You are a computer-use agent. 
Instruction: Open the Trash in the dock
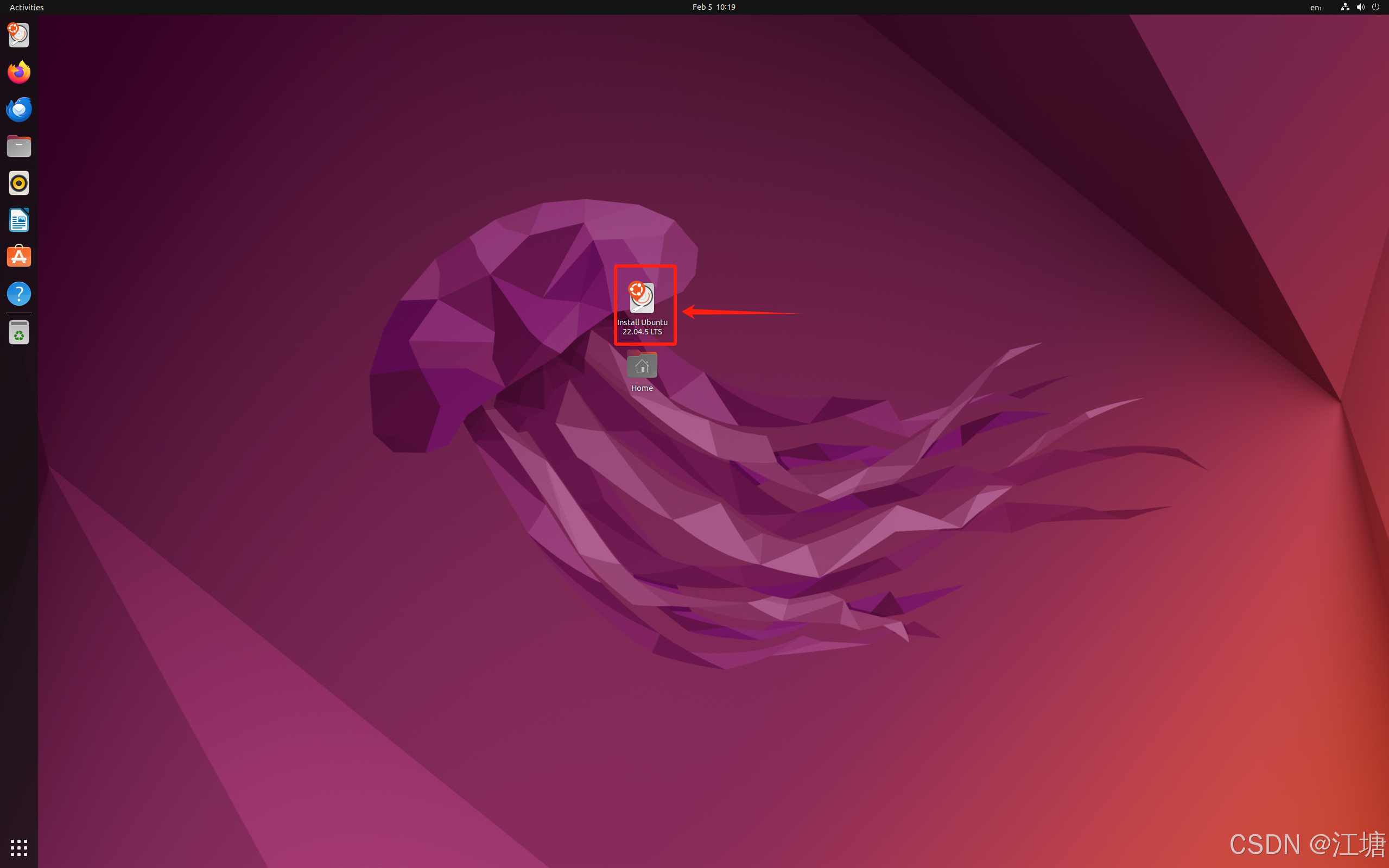[x=19, y=332]
